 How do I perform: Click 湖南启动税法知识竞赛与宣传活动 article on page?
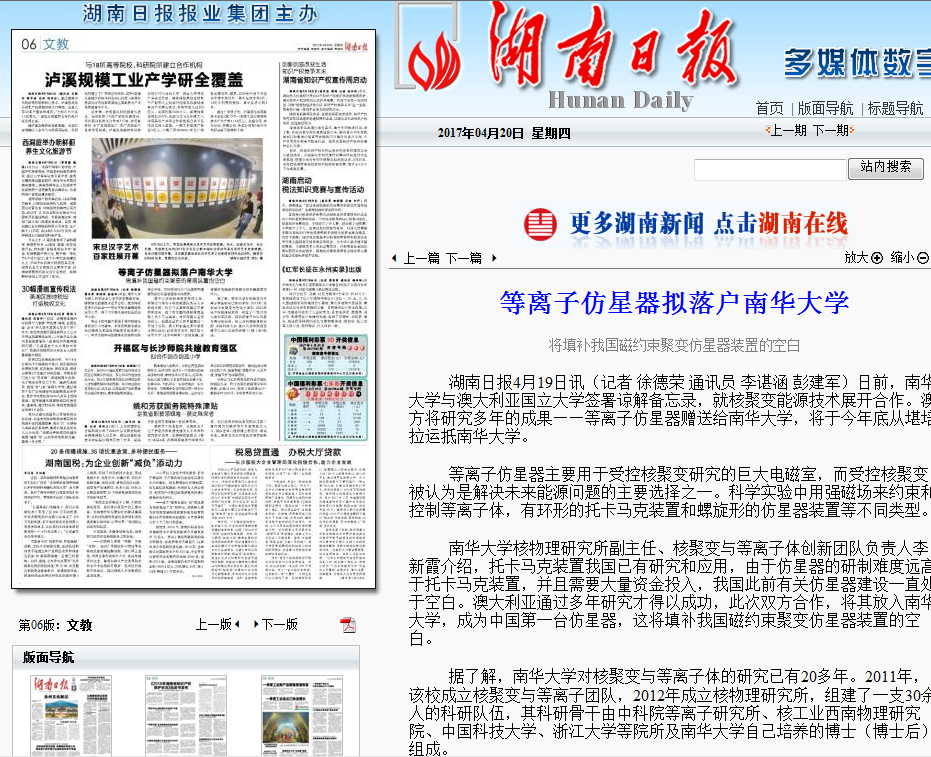coord(323,185)
